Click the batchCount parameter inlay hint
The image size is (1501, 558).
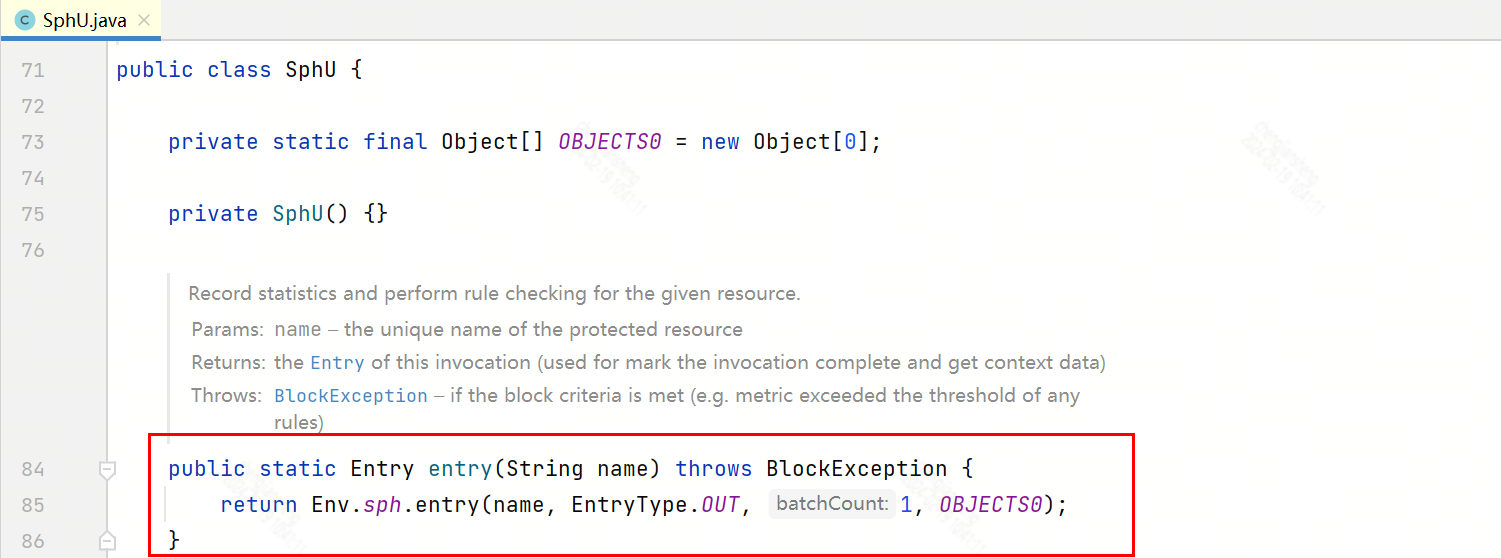[832, 504]
